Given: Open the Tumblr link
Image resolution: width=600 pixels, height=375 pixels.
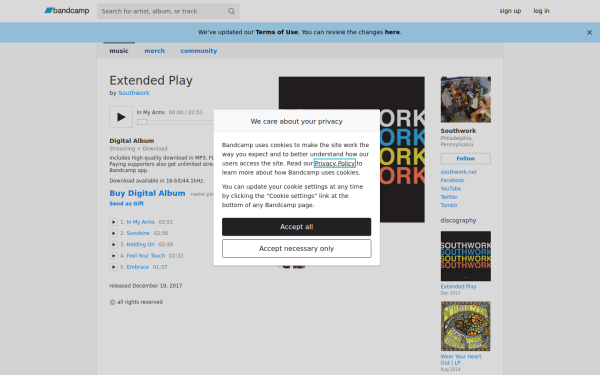Looking at the screenshot, I should (449, 205).
